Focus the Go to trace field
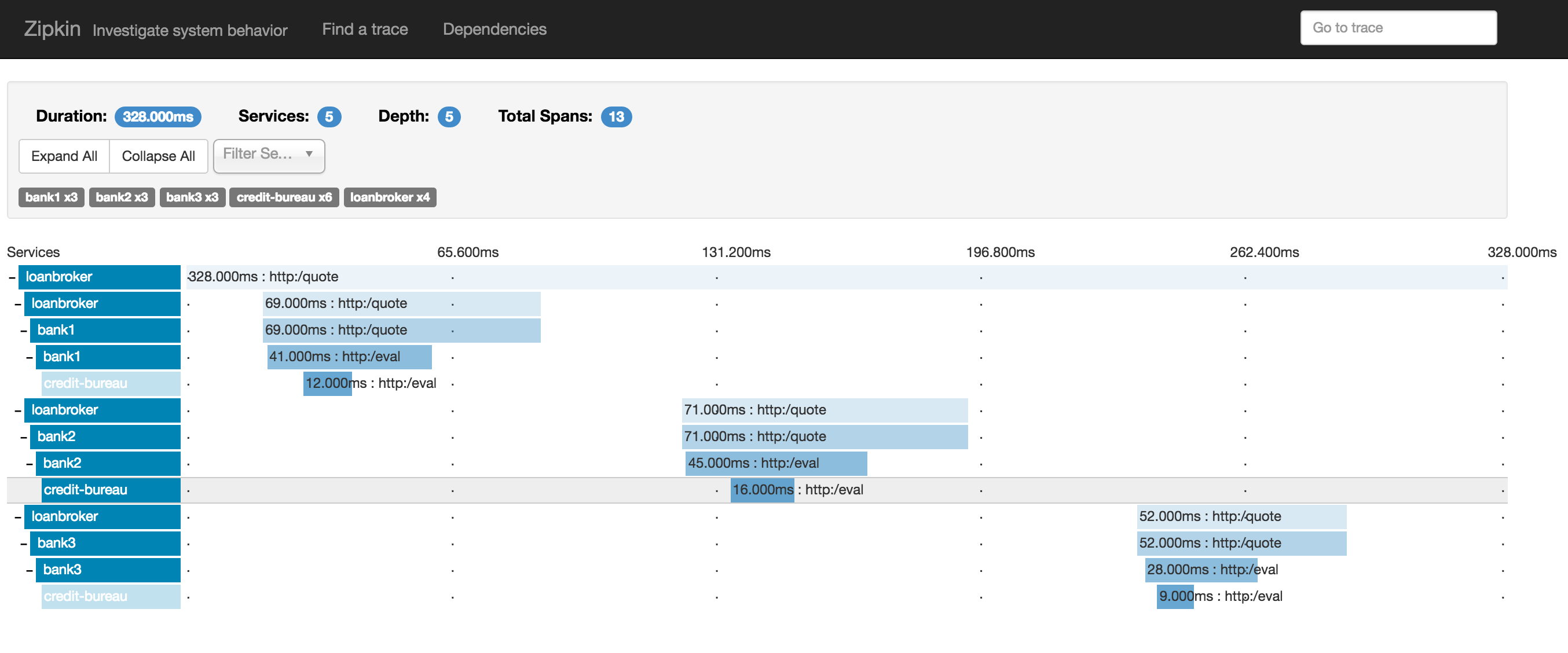Image resolution: width=1568 pixels, height=653 pixels. (x=1398, y=28)
